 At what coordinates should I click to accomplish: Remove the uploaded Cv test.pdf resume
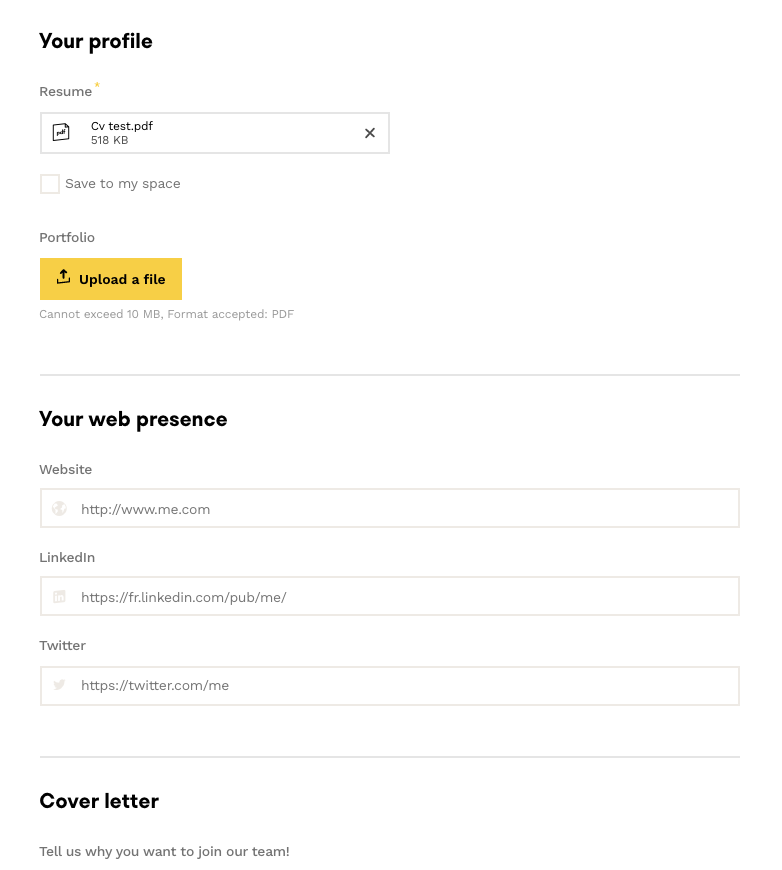(x=370, y=133)
